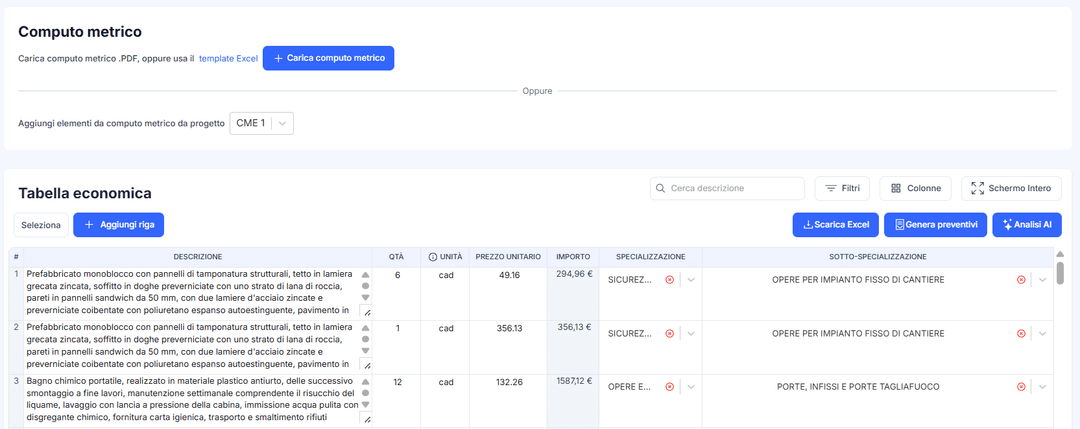Toggle the Seleziona selection mode

pyautogui.click(x=41, y=225)
